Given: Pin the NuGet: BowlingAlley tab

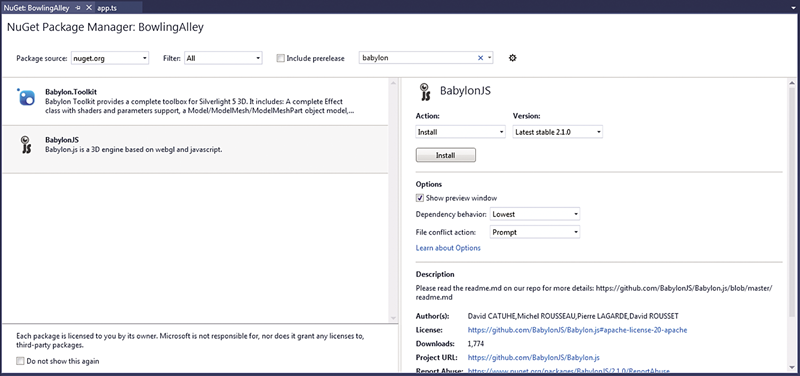Looking at the screenshot, I should [78, 8].
